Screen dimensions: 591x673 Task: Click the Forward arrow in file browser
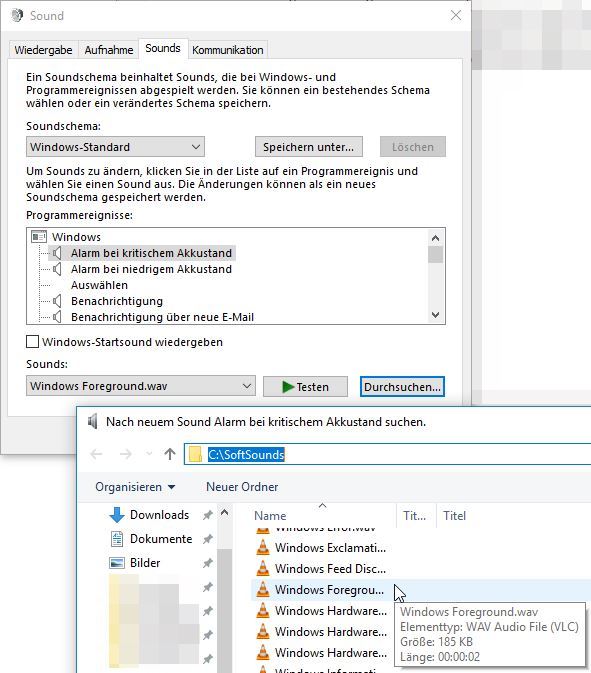coord(126,454)
